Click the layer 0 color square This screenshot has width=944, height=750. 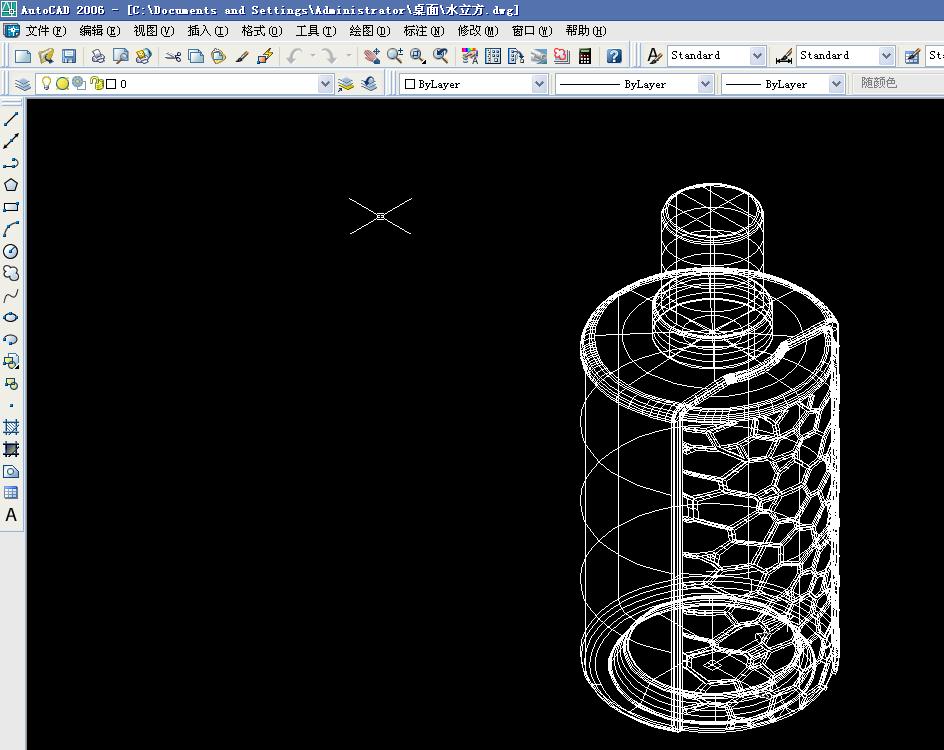pyautogui.click(x=111, y=84)
